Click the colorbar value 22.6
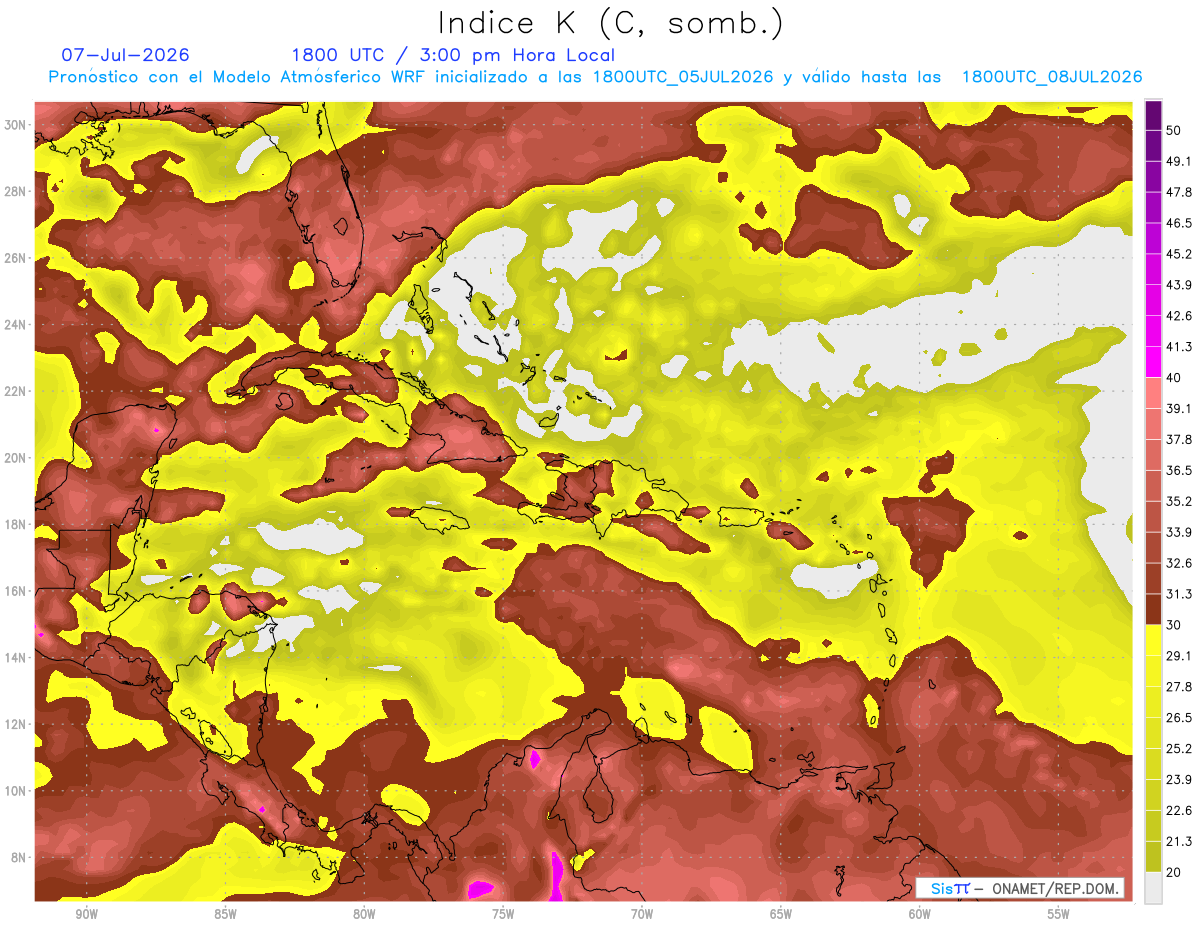 point(1179,810)
